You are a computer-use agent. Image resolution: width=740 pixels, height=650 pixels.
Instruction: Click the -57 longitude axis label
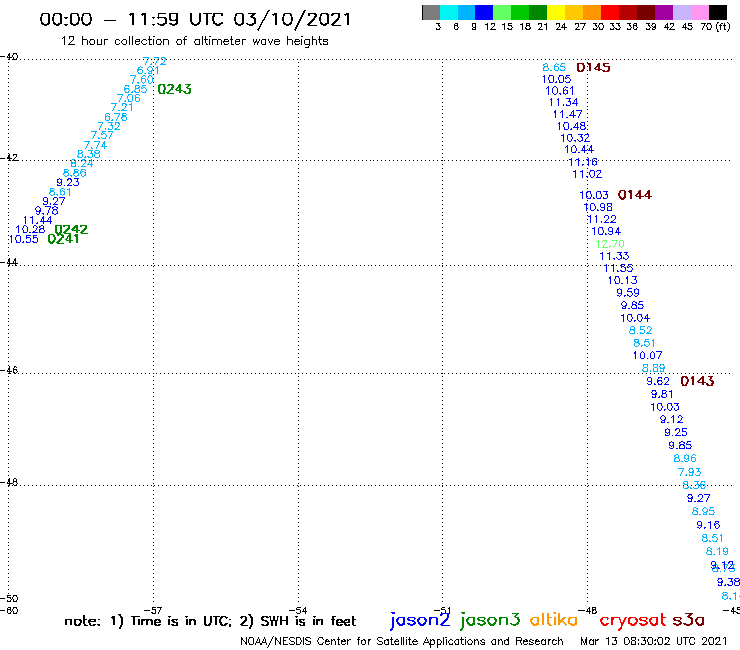tap(153, 610)
